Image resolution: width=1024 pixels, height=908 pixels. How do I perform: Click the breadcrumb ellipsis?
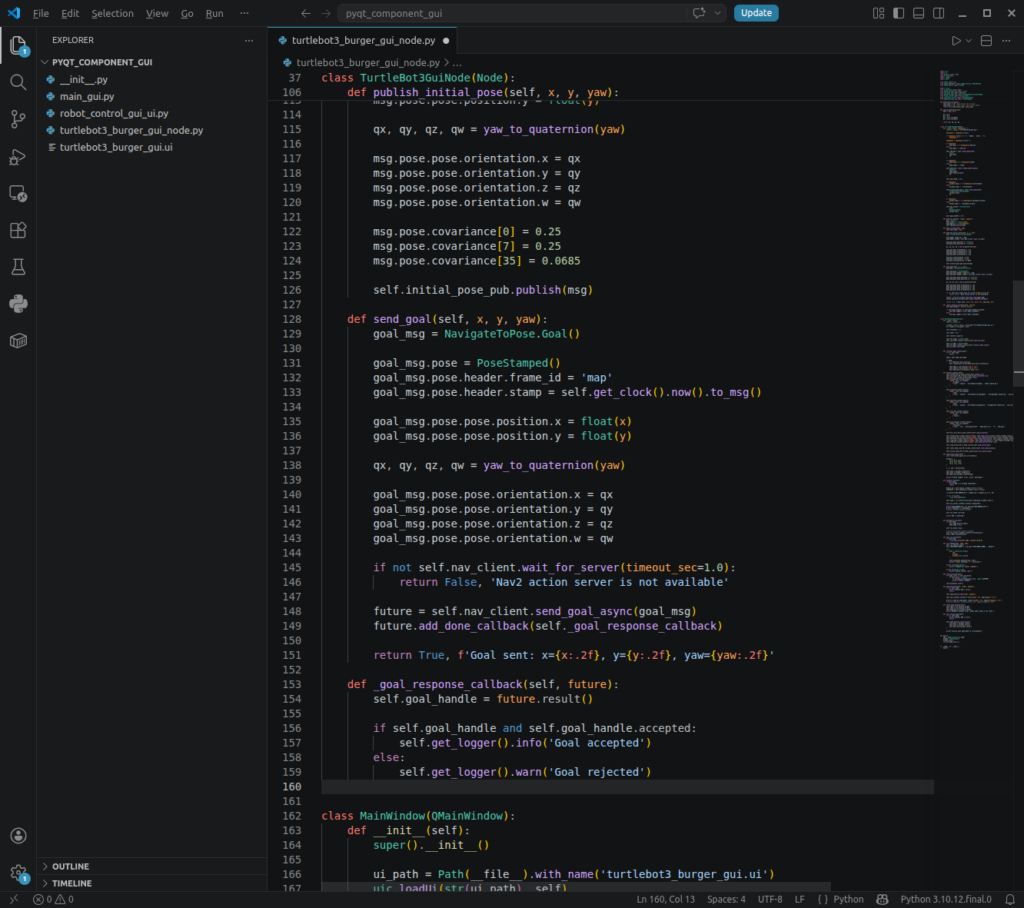tap(457, 63)
